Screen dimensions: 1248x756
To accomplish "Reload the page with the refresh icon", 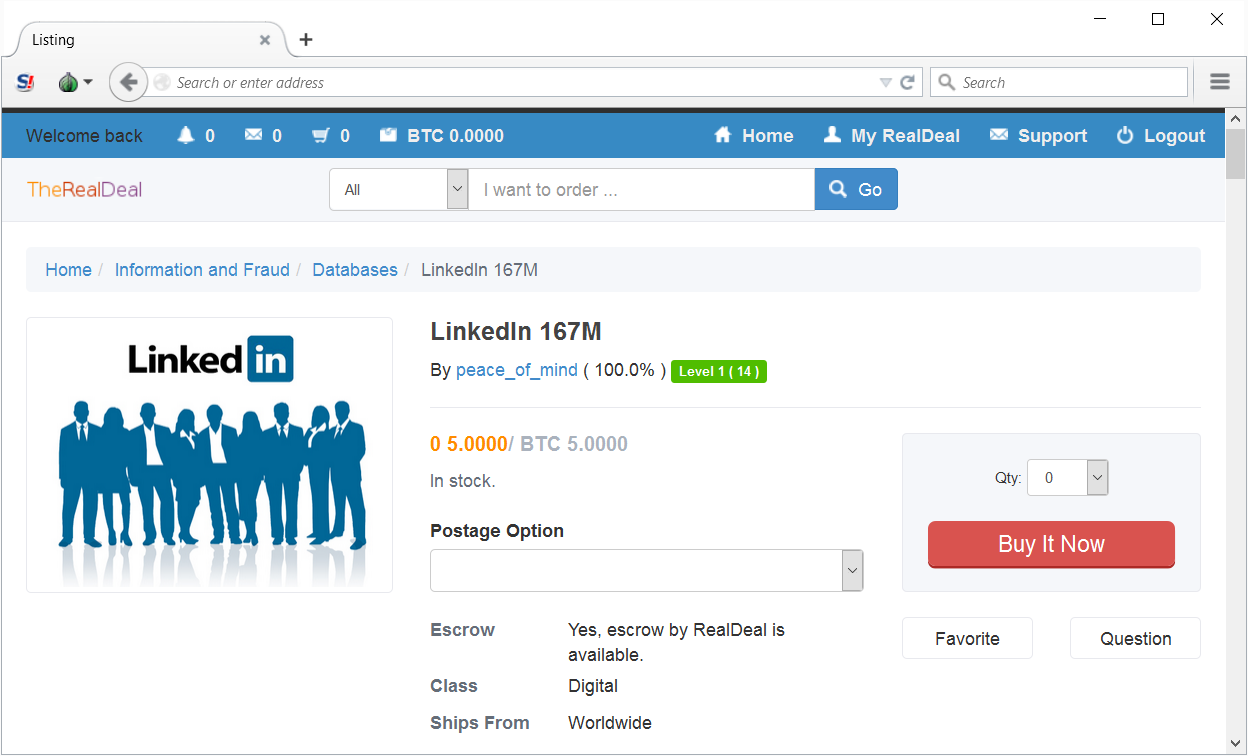I will [908, 83].
